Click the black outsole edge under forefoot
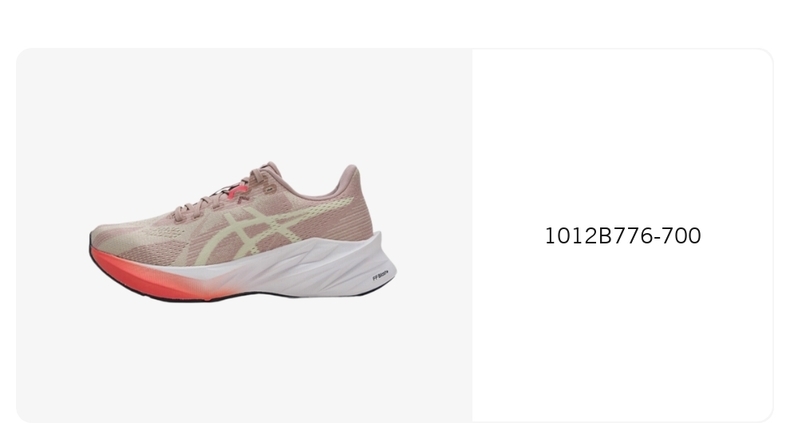Screen dimensions: 790x423 [151, 295]
